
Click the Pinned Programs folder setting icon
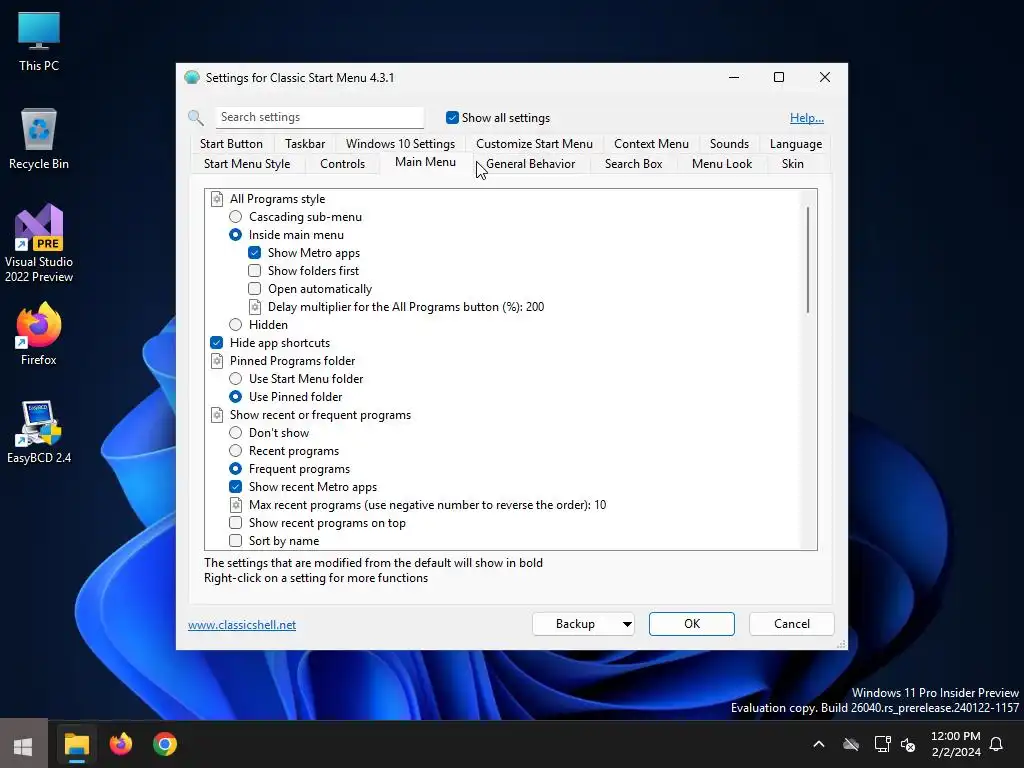coord(217,361)
